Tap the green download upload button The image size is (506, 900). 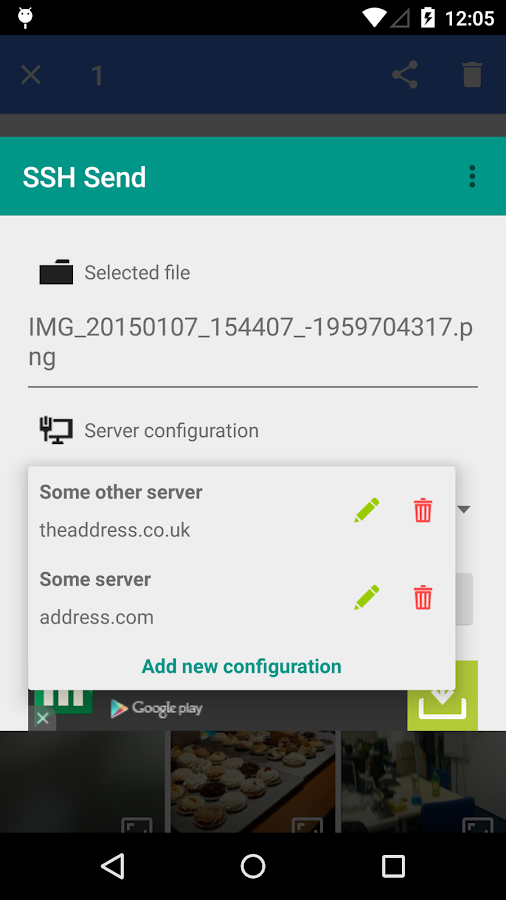click(442, 696)
